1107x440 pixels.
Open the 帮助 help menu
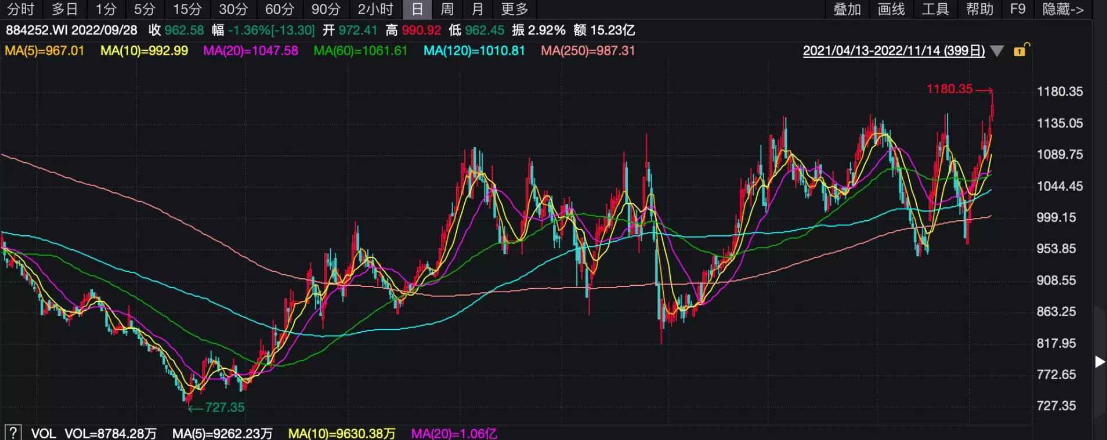[x=980, y=9]
